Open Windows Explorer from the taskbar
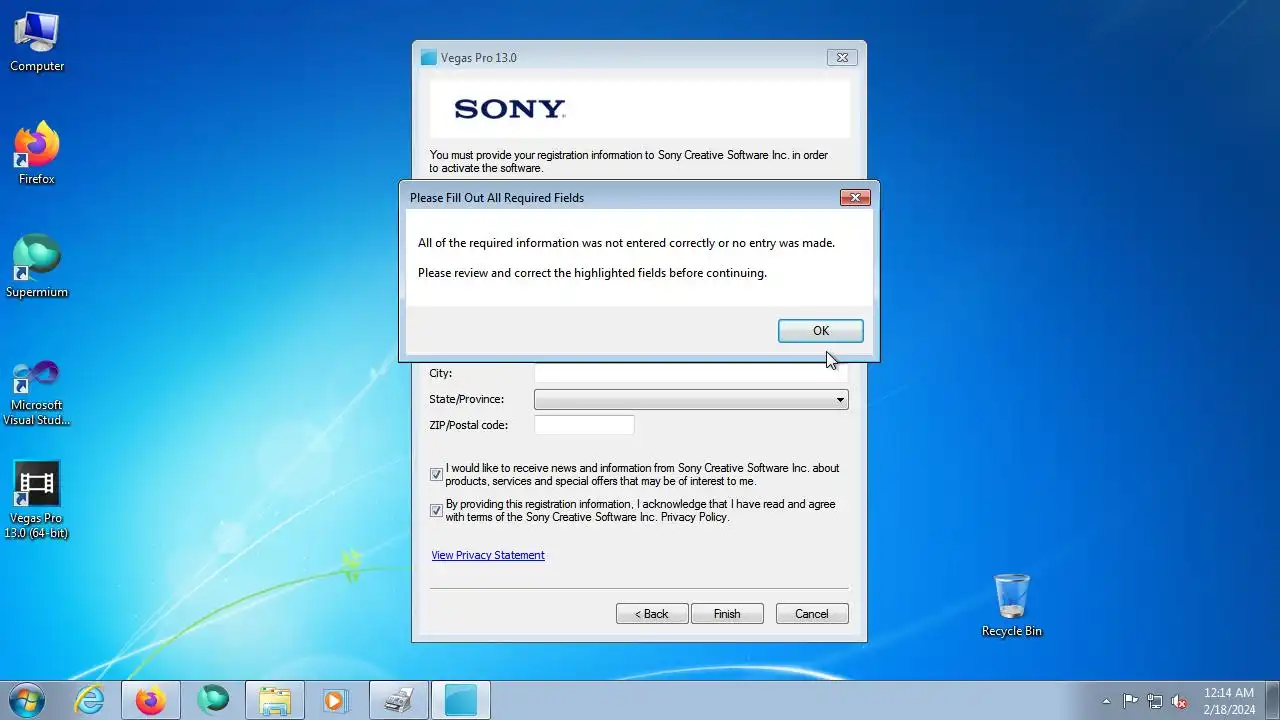The height and width of the screenshot is (720, 1280). pyautogui.click(x=274, y=700)
